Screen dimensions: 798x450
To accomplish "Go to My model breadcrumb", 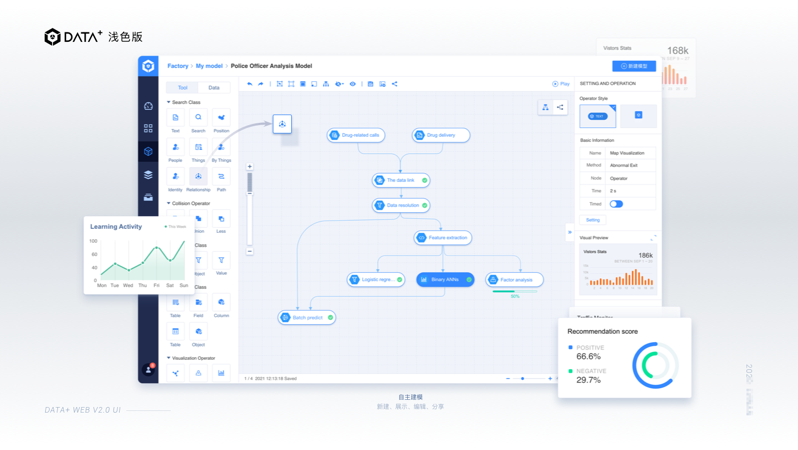I will [209, 66].
